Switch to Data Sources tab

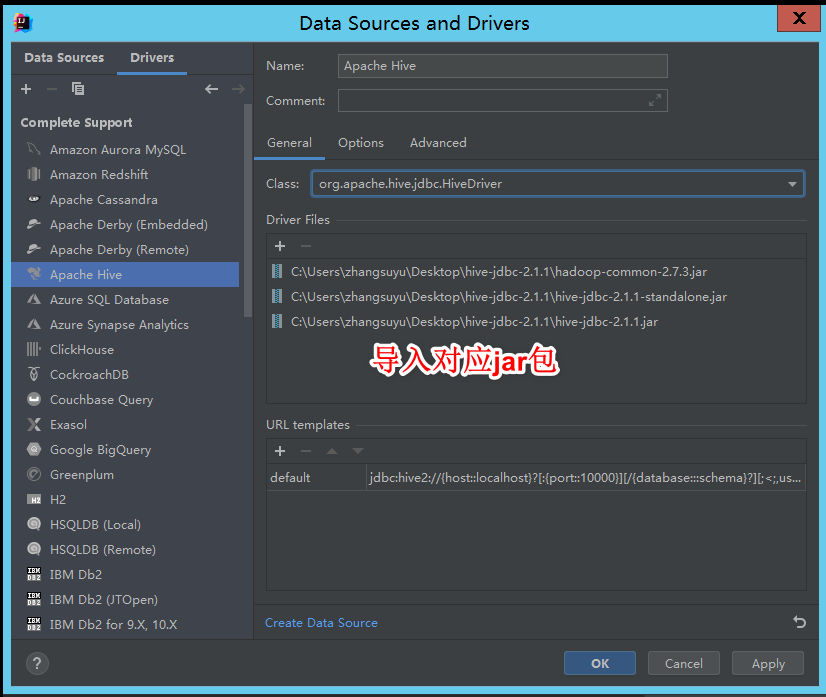pyautogui.click(x=64, y=57)
